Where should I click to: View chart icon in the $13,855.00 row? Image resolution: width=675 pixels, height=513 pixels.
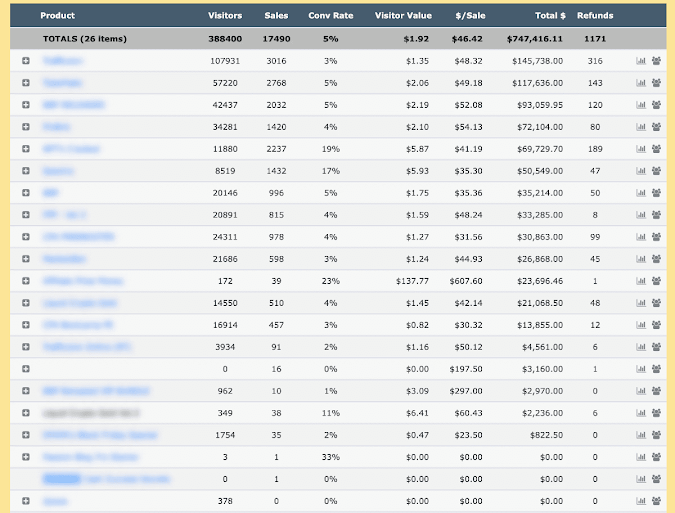click(641, 325)
